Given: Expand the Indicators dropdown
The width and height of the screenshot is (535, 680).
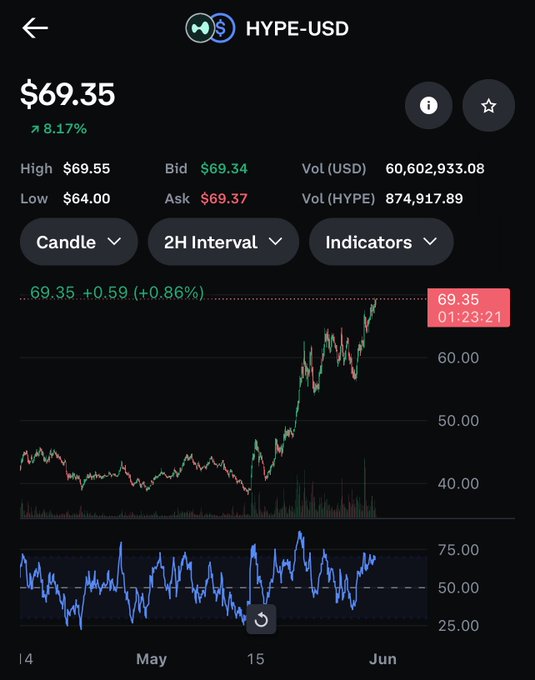Looking at the screenshot, I should click(382, 242).
